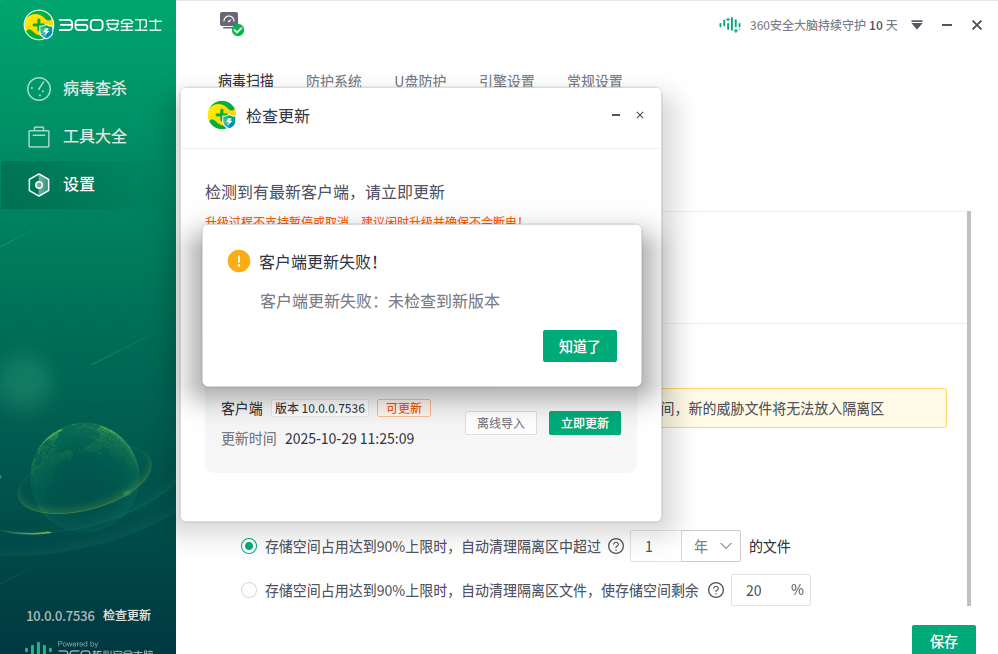Click the yellow banner text 新的威胁文件将无法放入隔离区
998x654 pixels.
(x=787, y=408)
